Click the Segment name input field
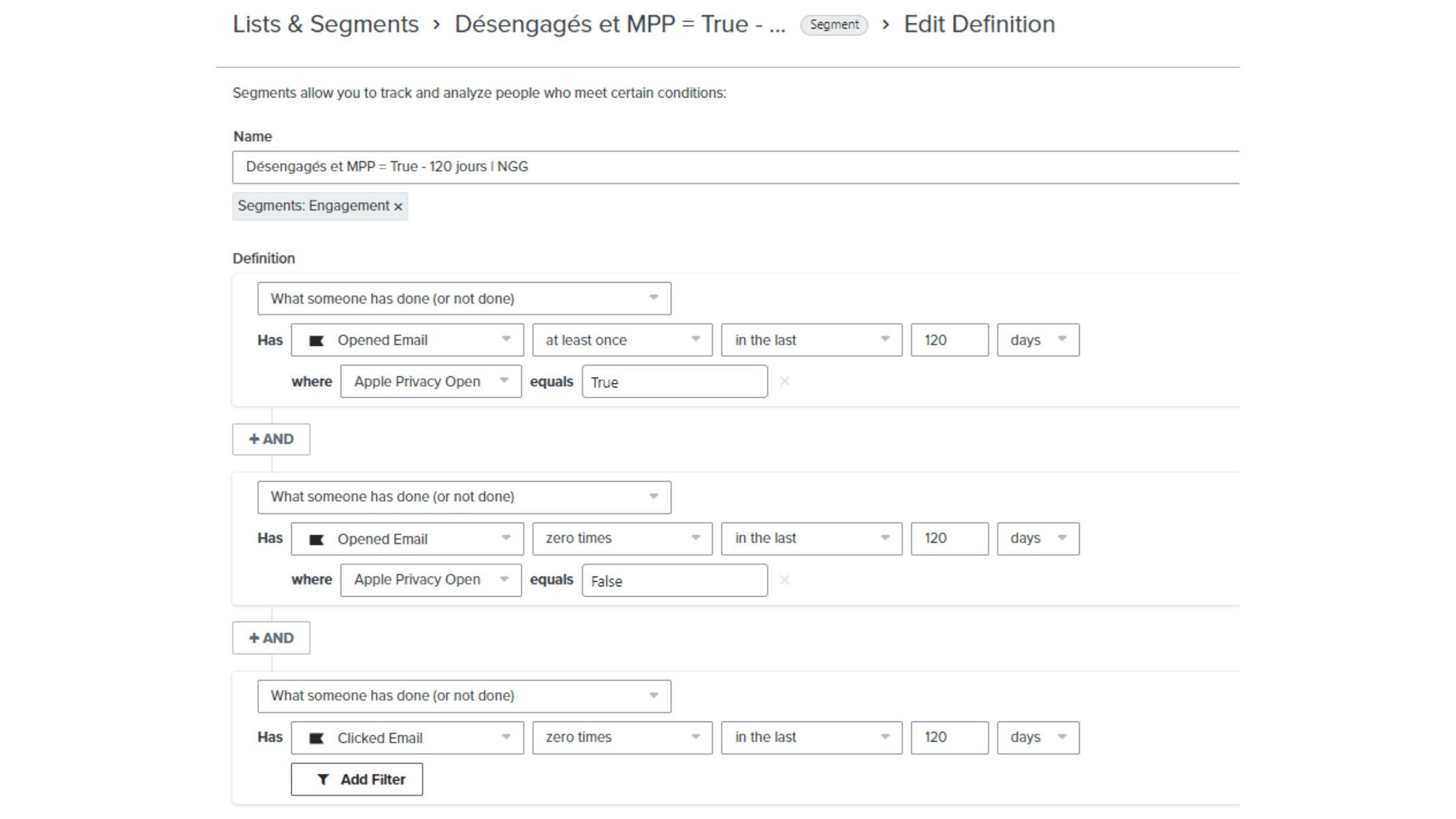Viewport: 1456px width, 819px height. point(736,167)
